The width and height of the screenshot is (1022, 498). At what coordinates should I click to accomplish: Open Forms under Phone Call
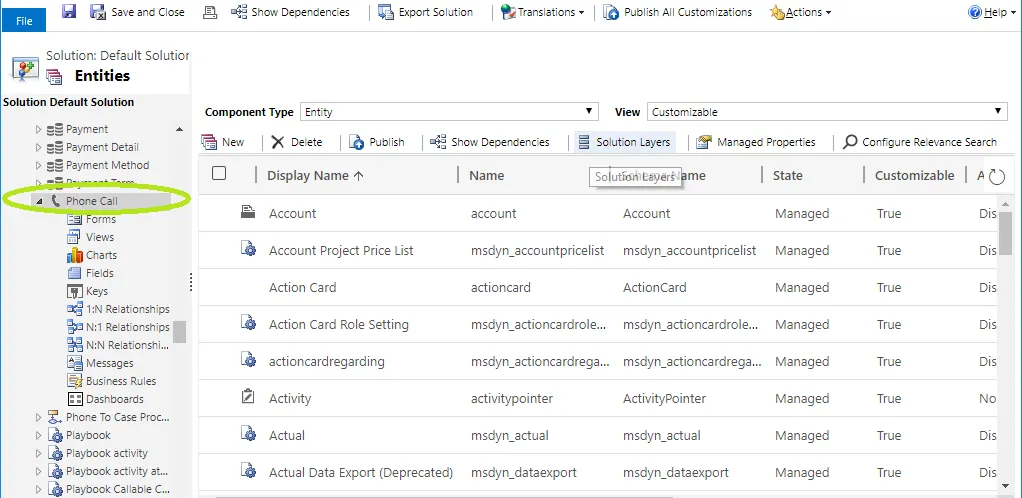click(100, 219)
